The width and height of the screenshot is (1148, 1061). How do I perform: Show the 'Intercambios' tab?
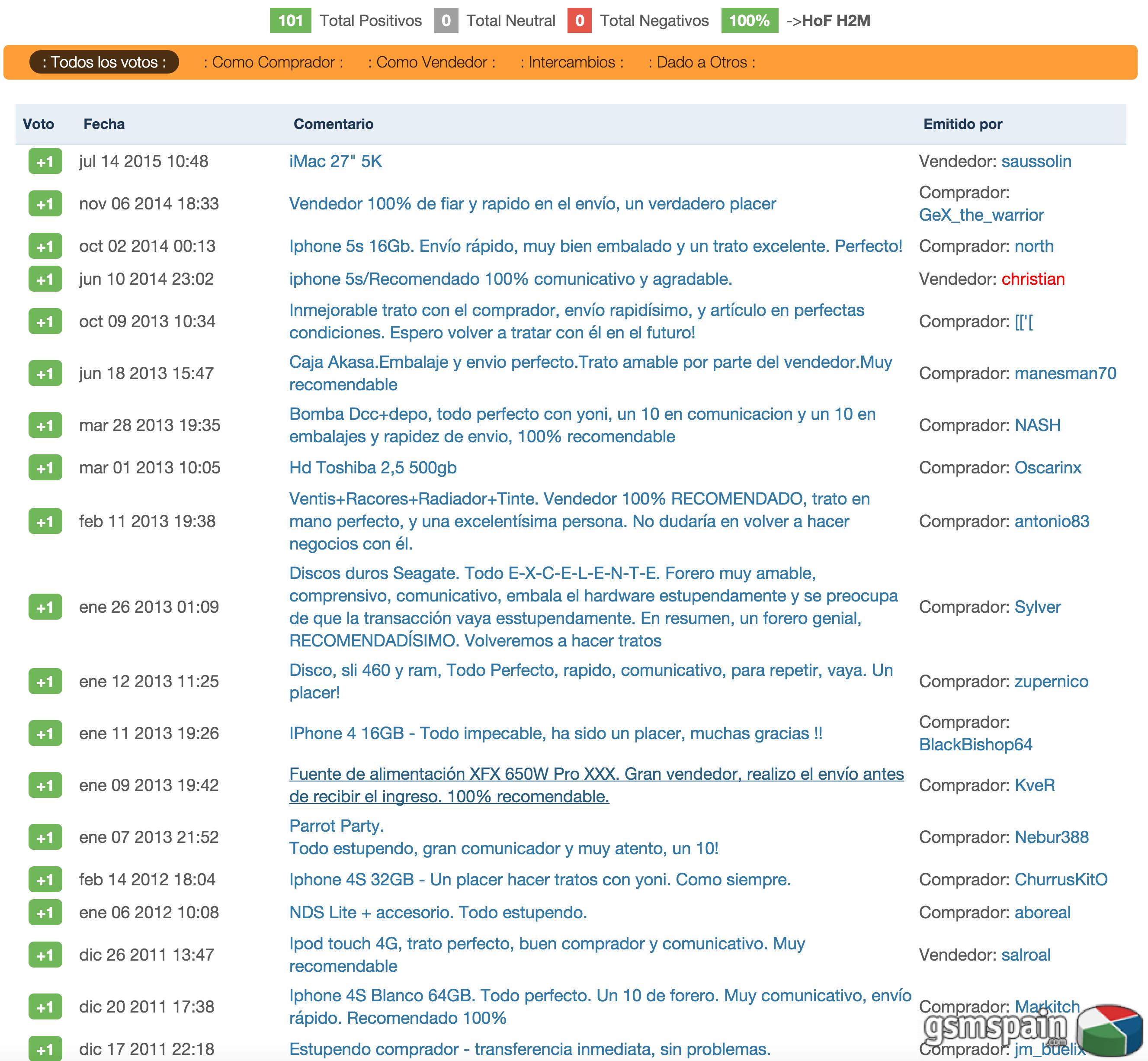(x=572, y=62)
